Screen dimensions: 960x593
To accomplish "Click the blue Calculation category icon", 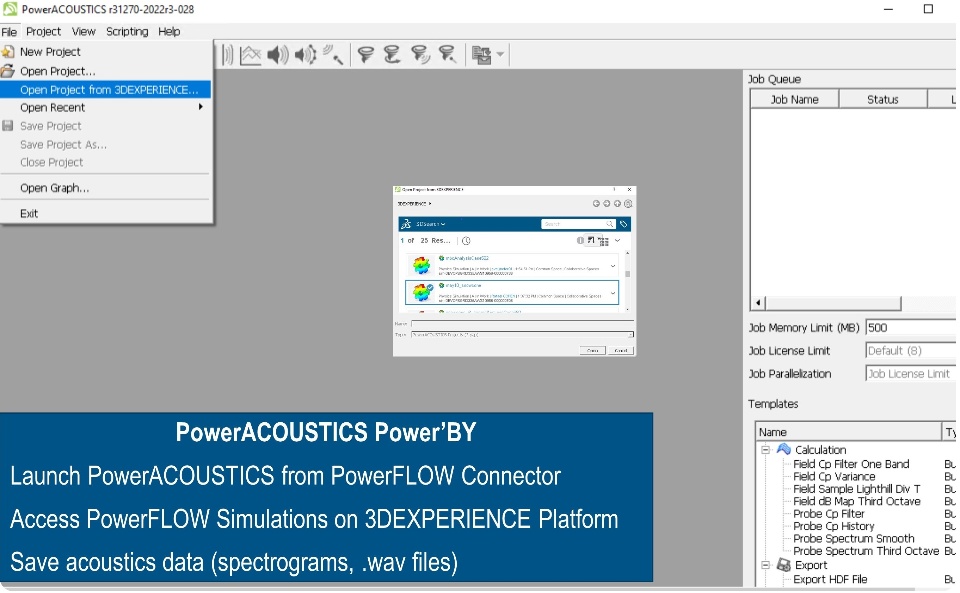I will (784, 449).
